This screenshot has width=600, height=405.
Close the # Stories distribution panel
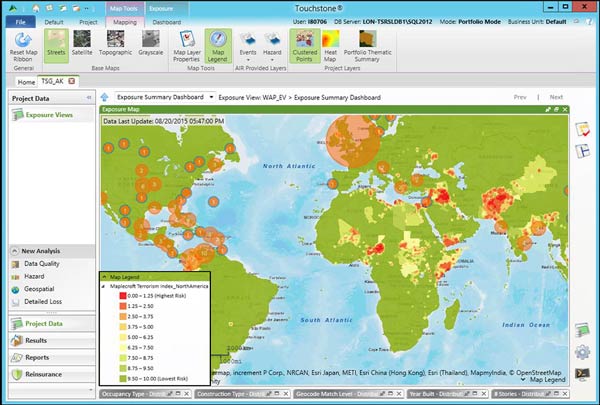565,394
